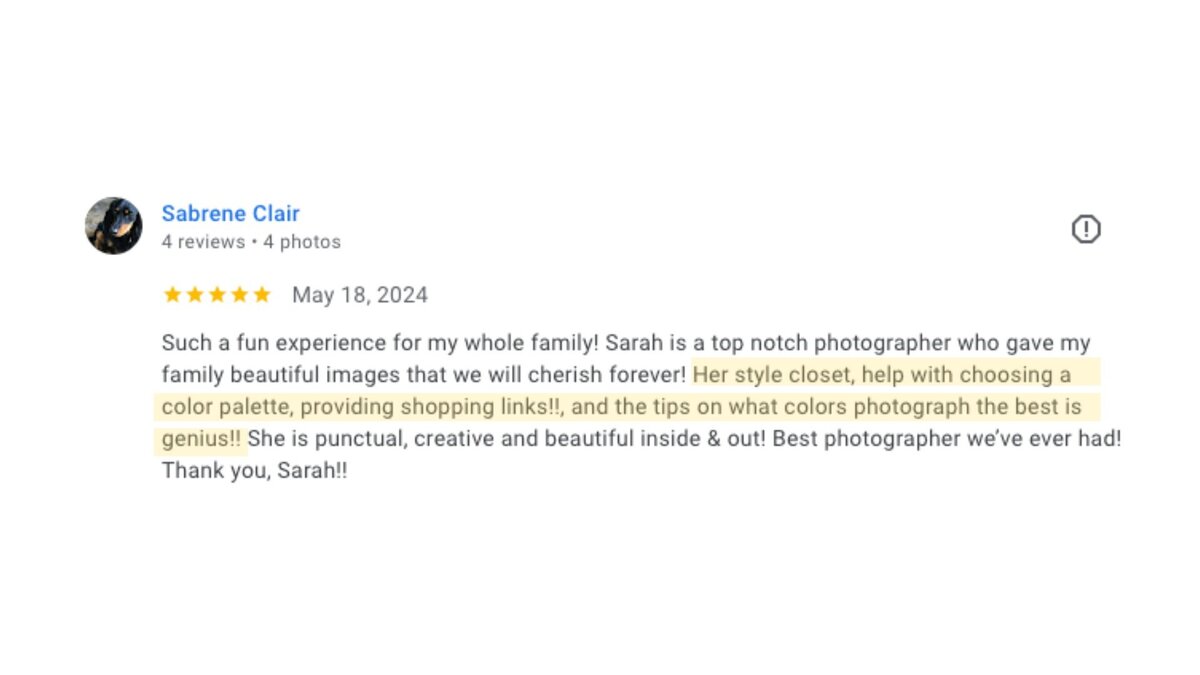Click the report review flag icon
Image resolution: width=1200 pixels, height=675 pixels.
[1086, 230]
